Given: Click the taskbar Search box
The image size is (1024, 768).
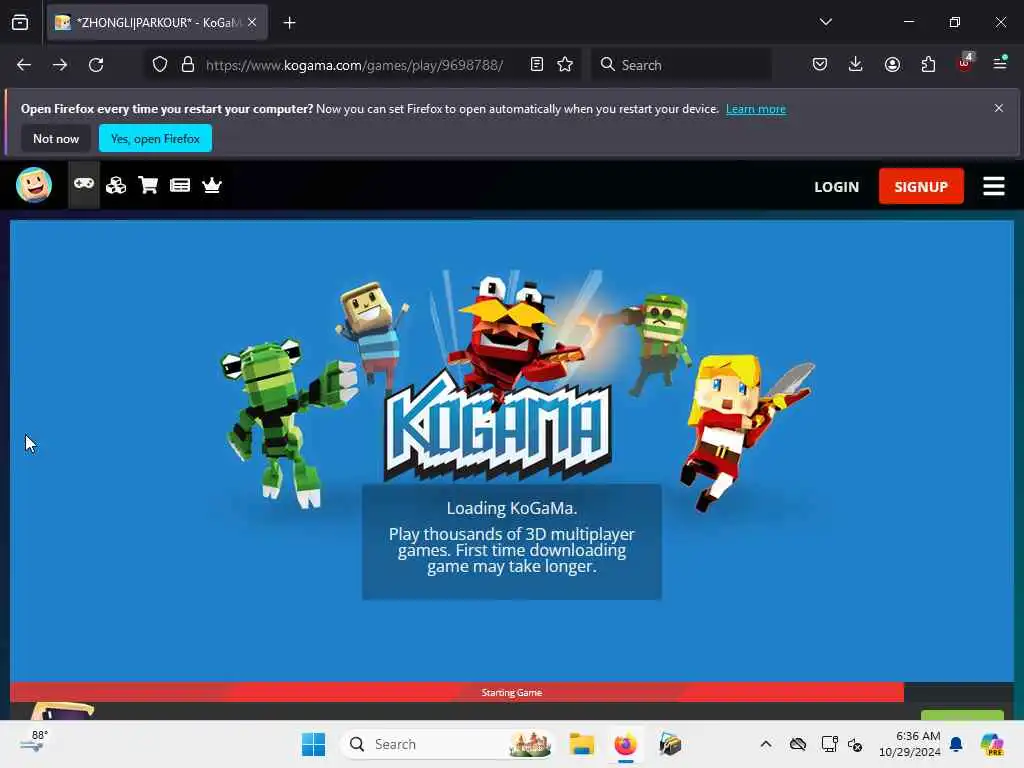Looking at the screenshot, I should click(447, 744).
